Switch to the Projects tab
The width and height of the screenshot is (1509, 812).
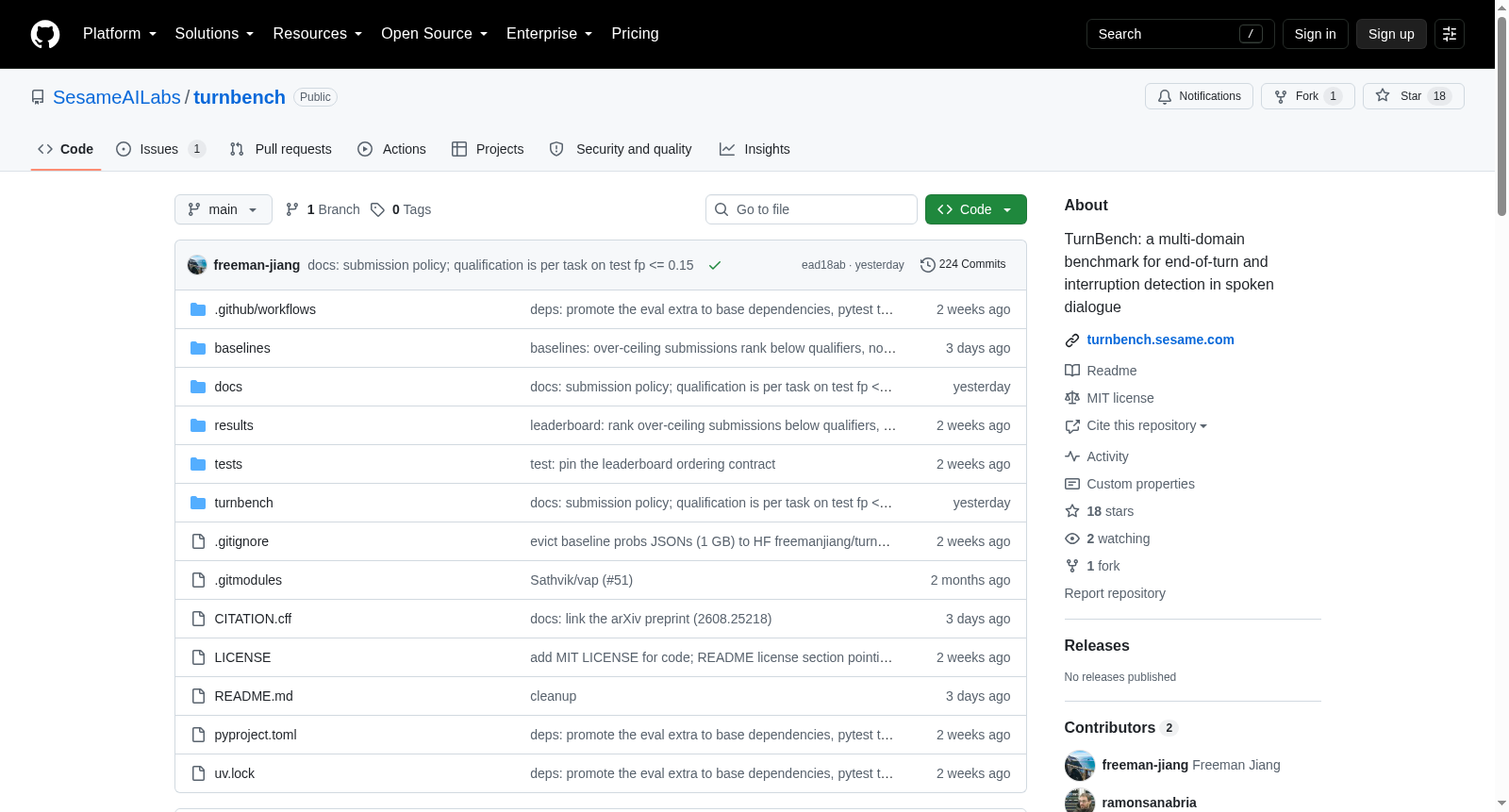[x=488, y=149]
